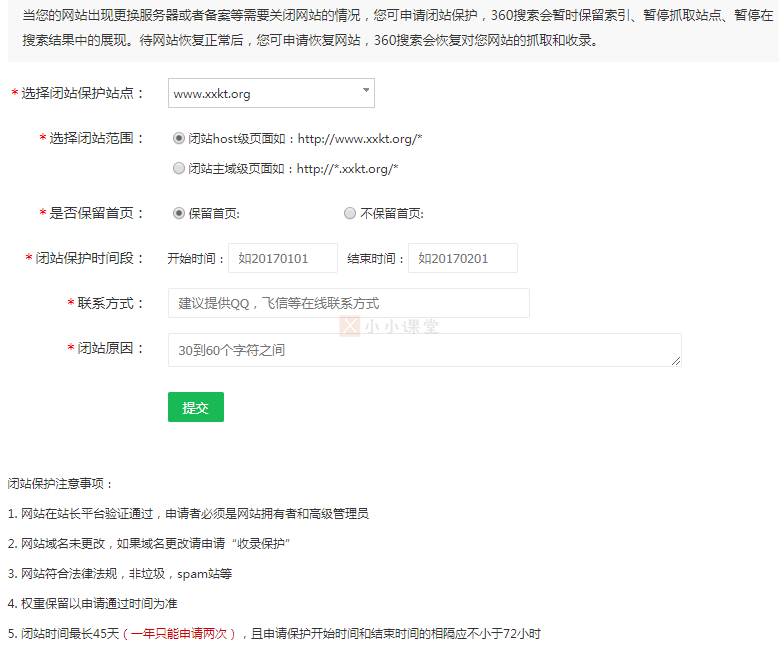Click the 联系方式 contact input field

(x=349, y=303)
